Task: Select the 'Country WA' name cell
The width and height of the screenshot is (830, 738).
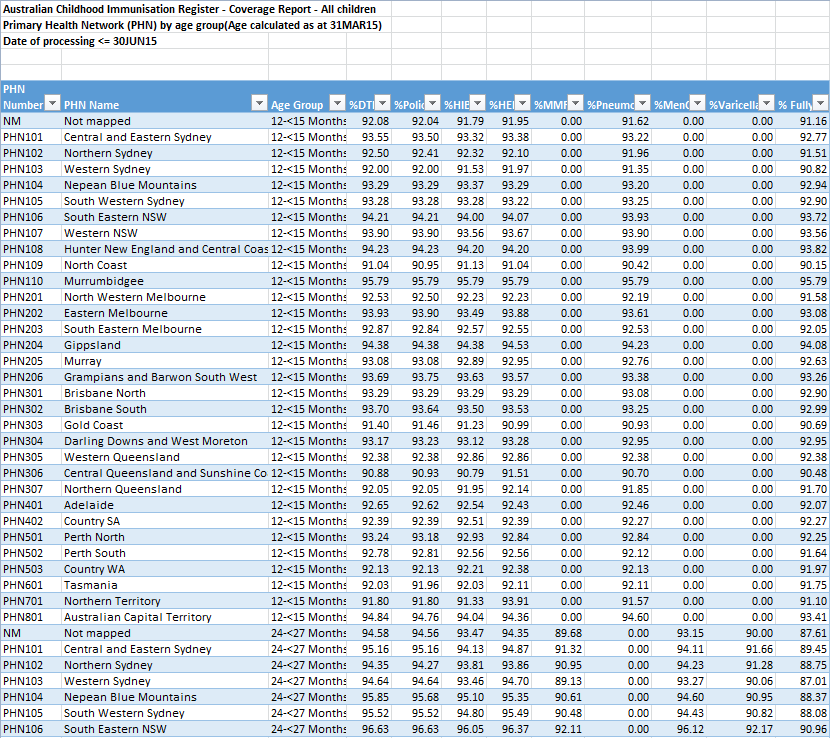Action: tap(165, 569)
